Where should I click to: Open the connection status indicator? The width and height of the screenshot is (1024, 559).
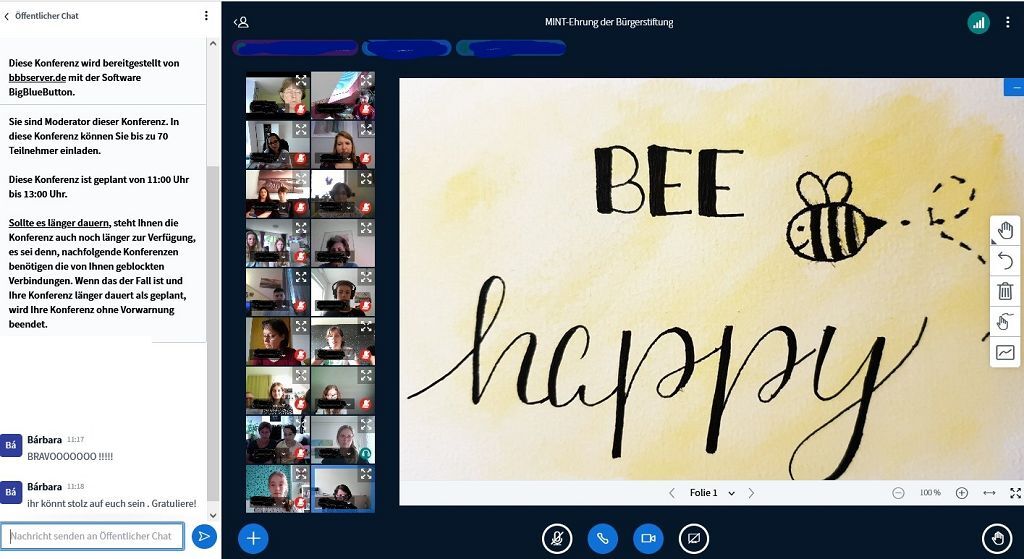coord(978,22)
